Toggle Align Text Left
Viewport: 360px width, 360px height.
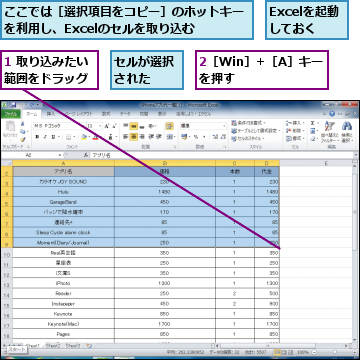126,137
